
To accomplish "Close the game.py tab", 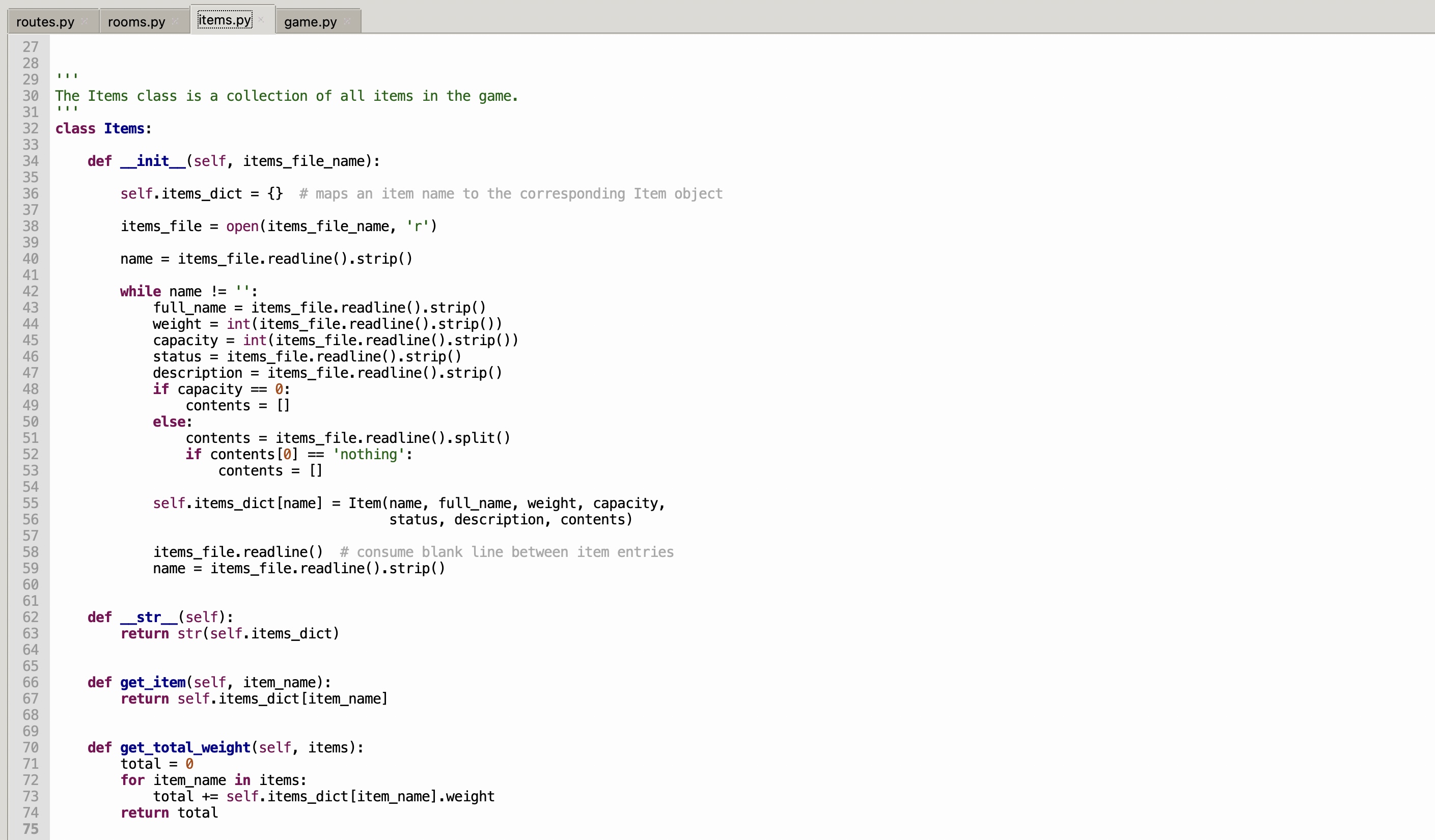I will coord(348,21).
